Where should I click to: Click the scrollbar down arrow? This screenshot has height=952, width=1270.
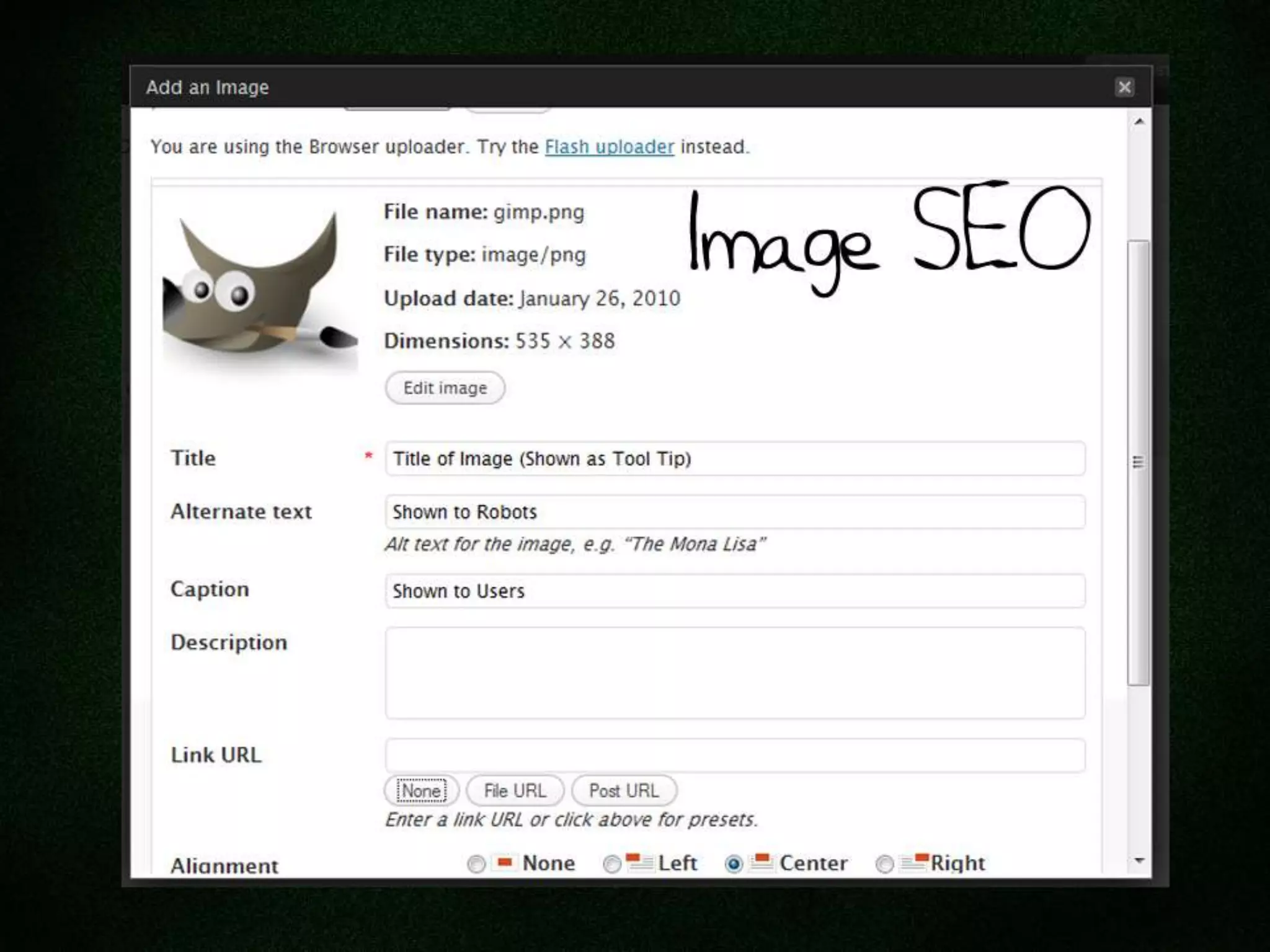1139,861
